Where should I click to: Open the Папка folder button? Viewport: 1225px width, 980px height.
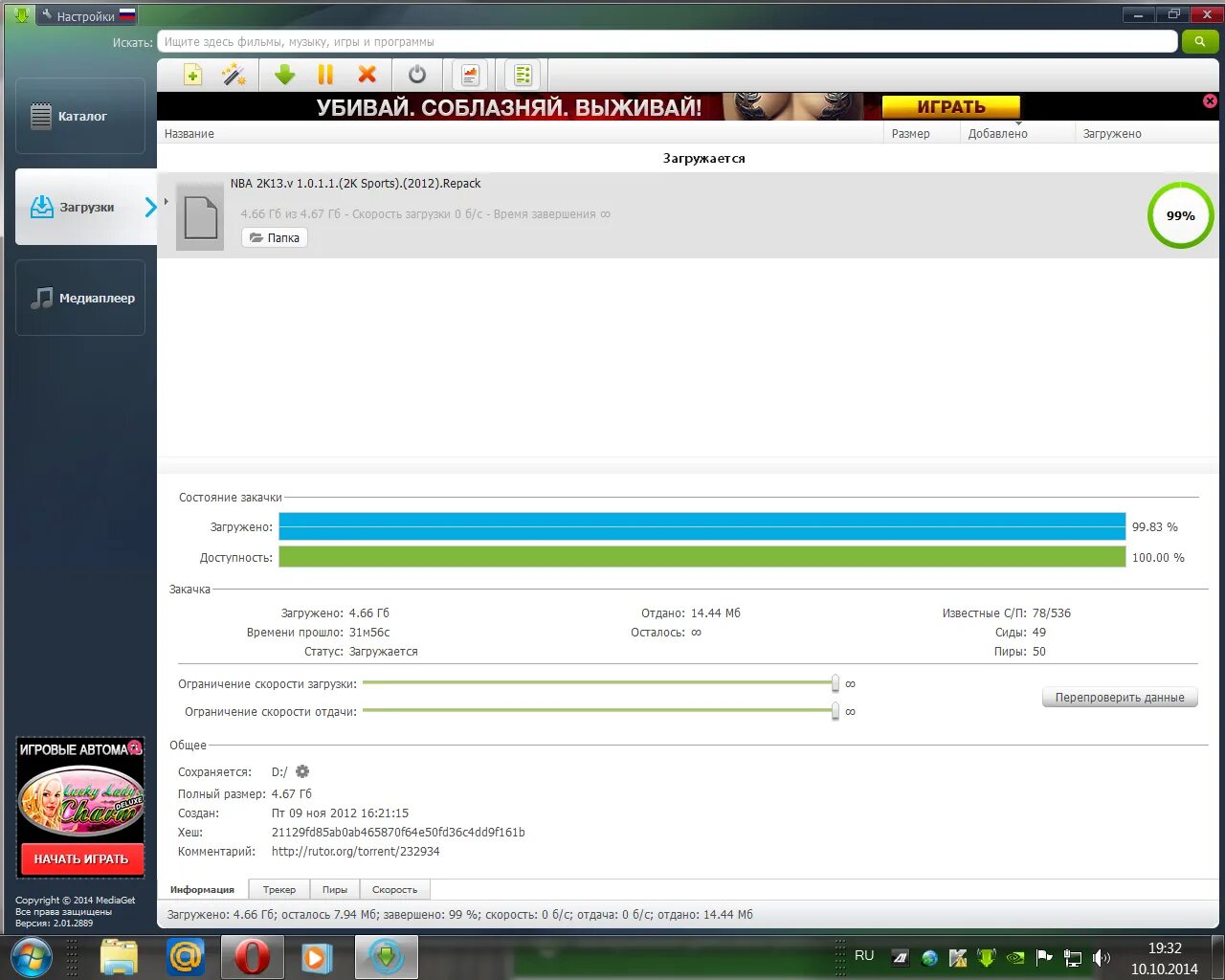(275, 237)
